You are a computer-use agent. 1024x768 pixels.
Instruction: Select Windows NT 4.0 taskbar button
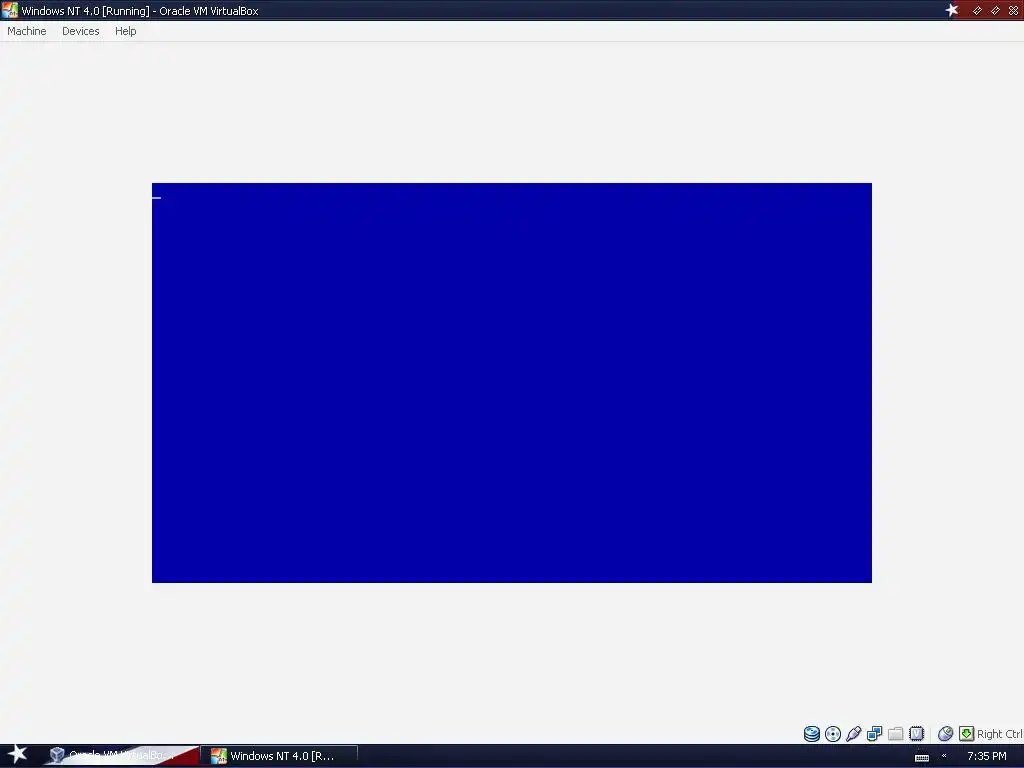[x=280, y=756]
